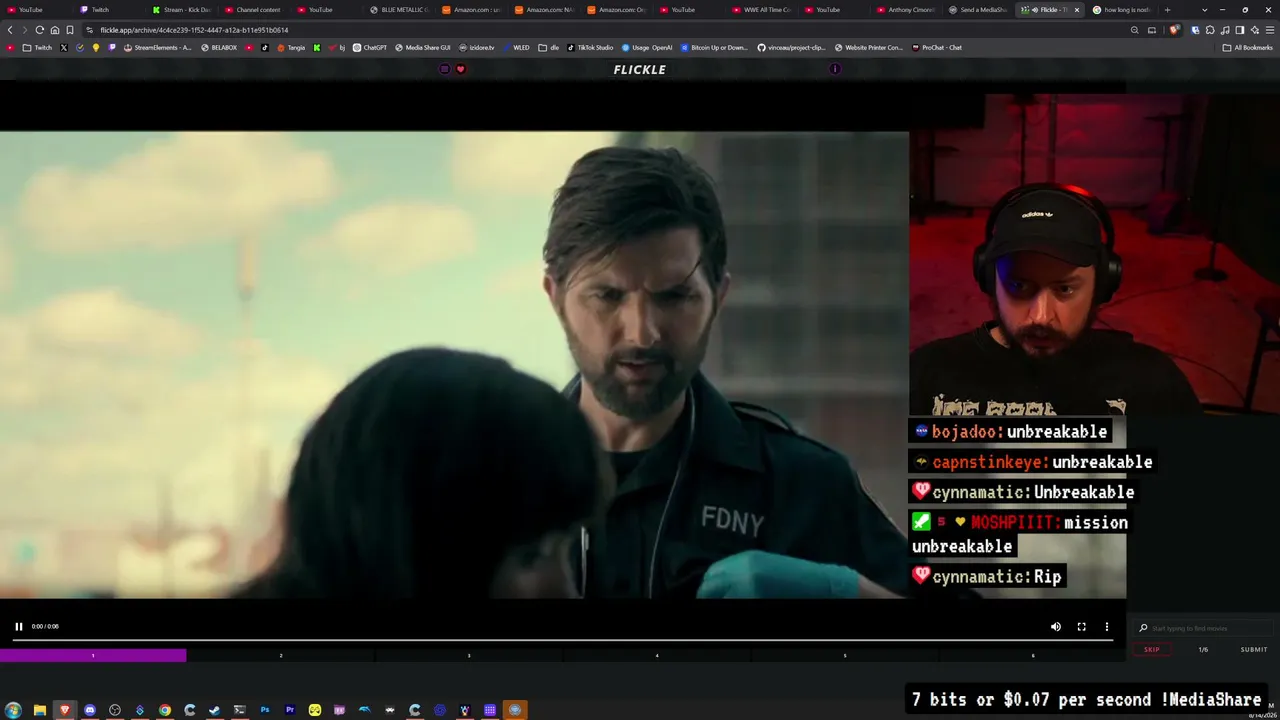The height and width of the screenshot is (720, 1280).
Task: Click the flickle.app address bar URL
Action: click(x=194, y=30)
